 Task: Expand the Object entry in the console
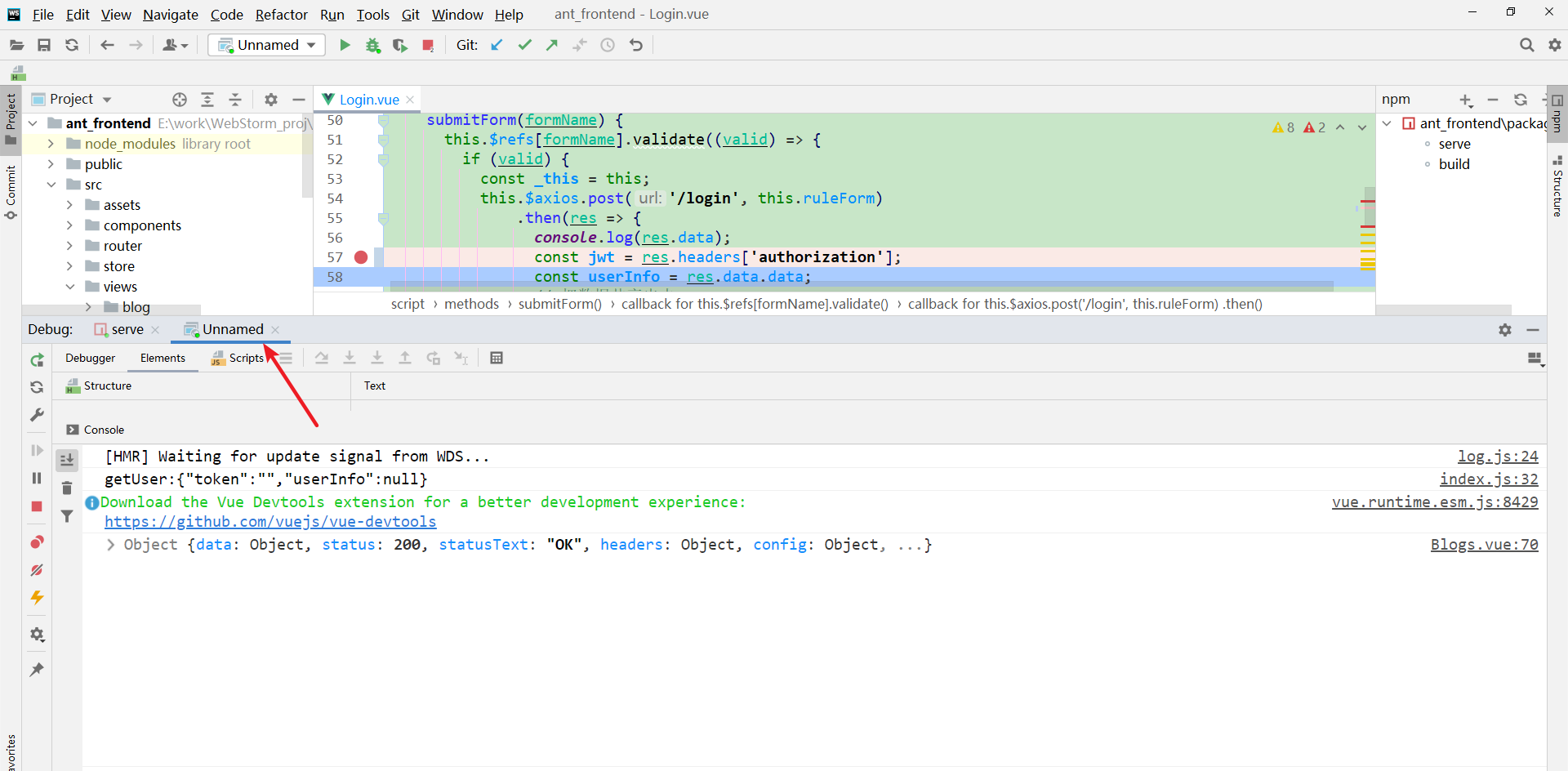coord(111,545)
